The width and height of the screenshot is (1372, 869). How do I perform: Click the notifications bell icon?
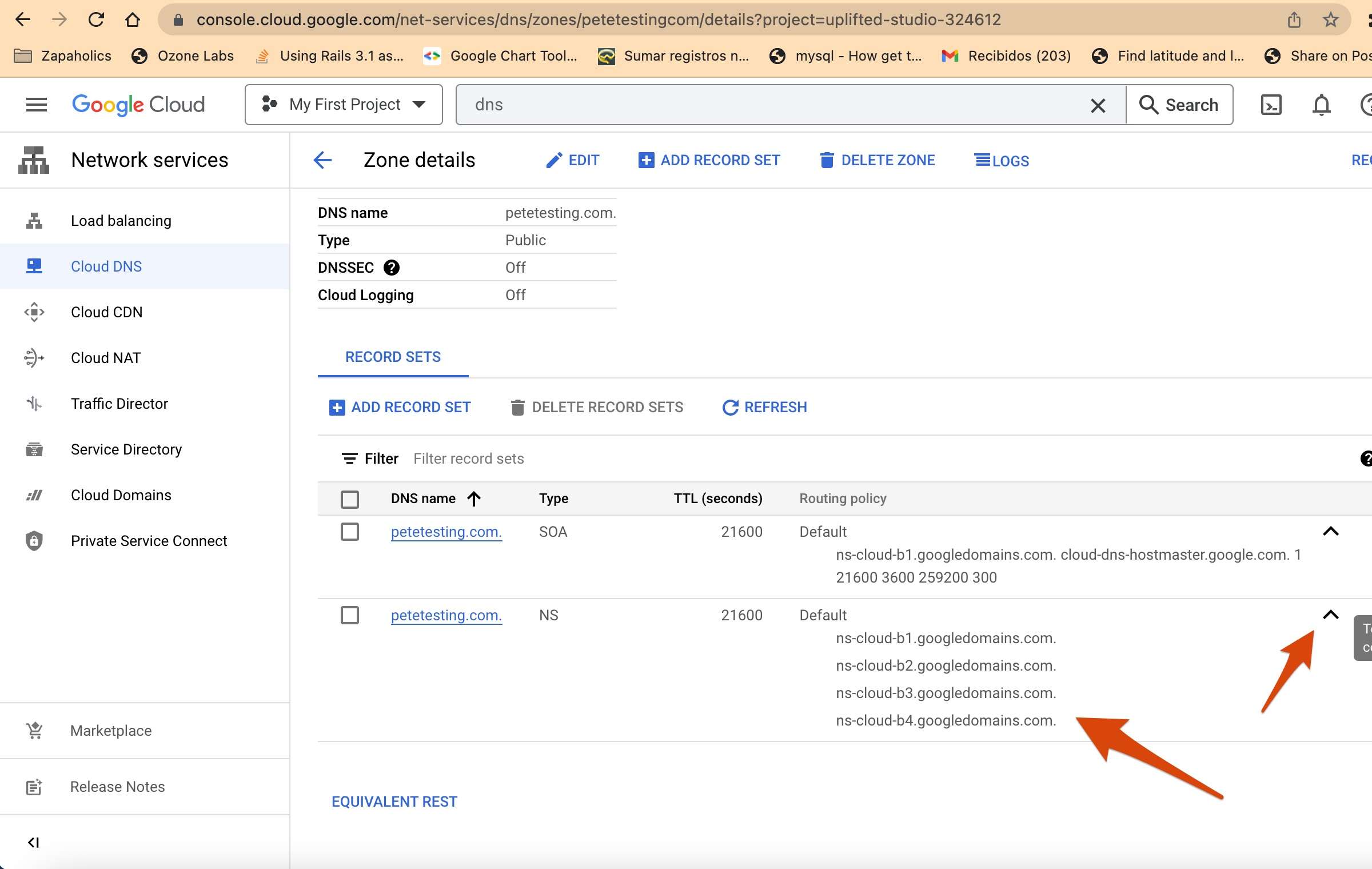(1321, 105)
